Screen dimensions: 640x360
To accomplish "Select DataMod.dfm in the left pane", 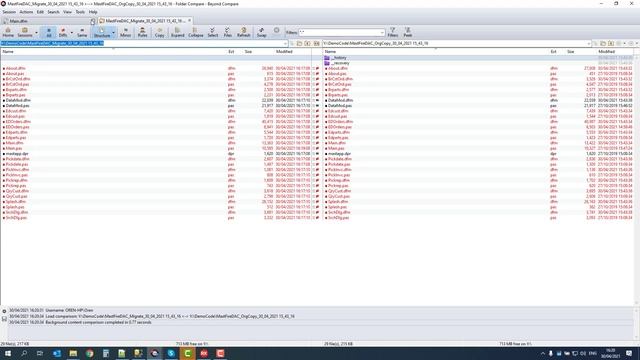I will point(18,100).
